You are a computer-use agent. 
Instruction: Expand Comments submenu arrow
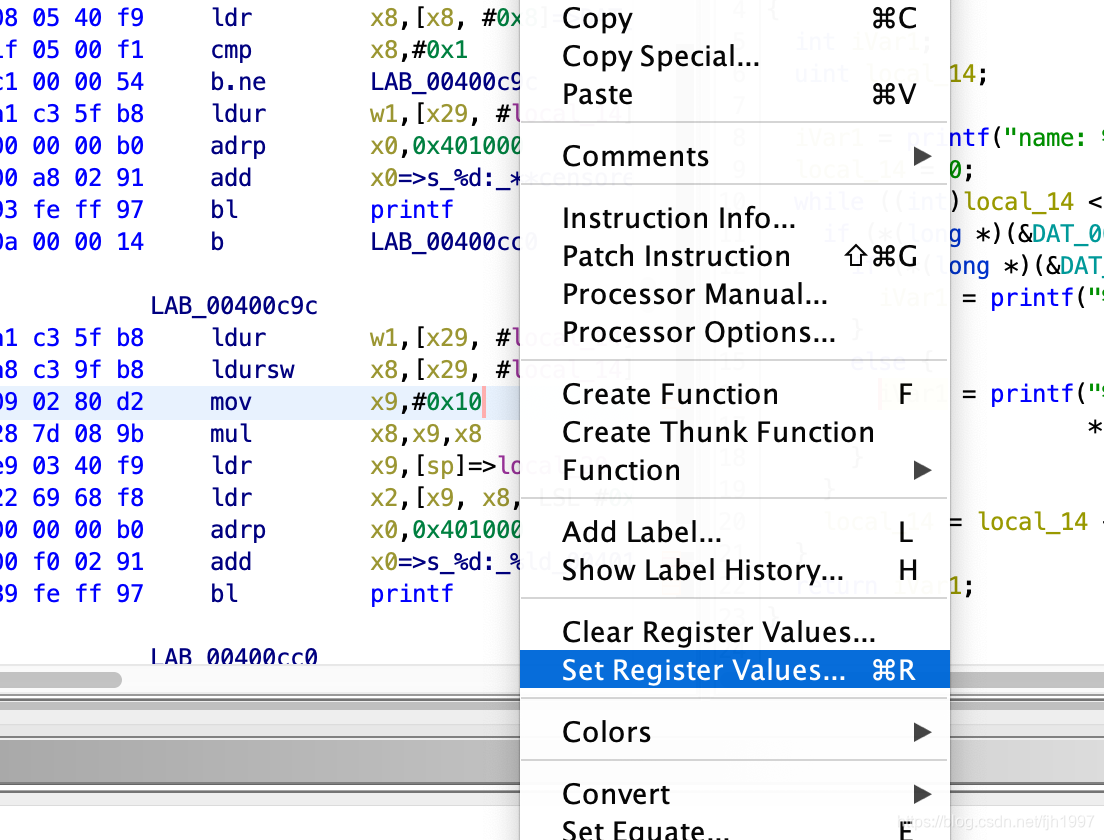coord(922,156)
